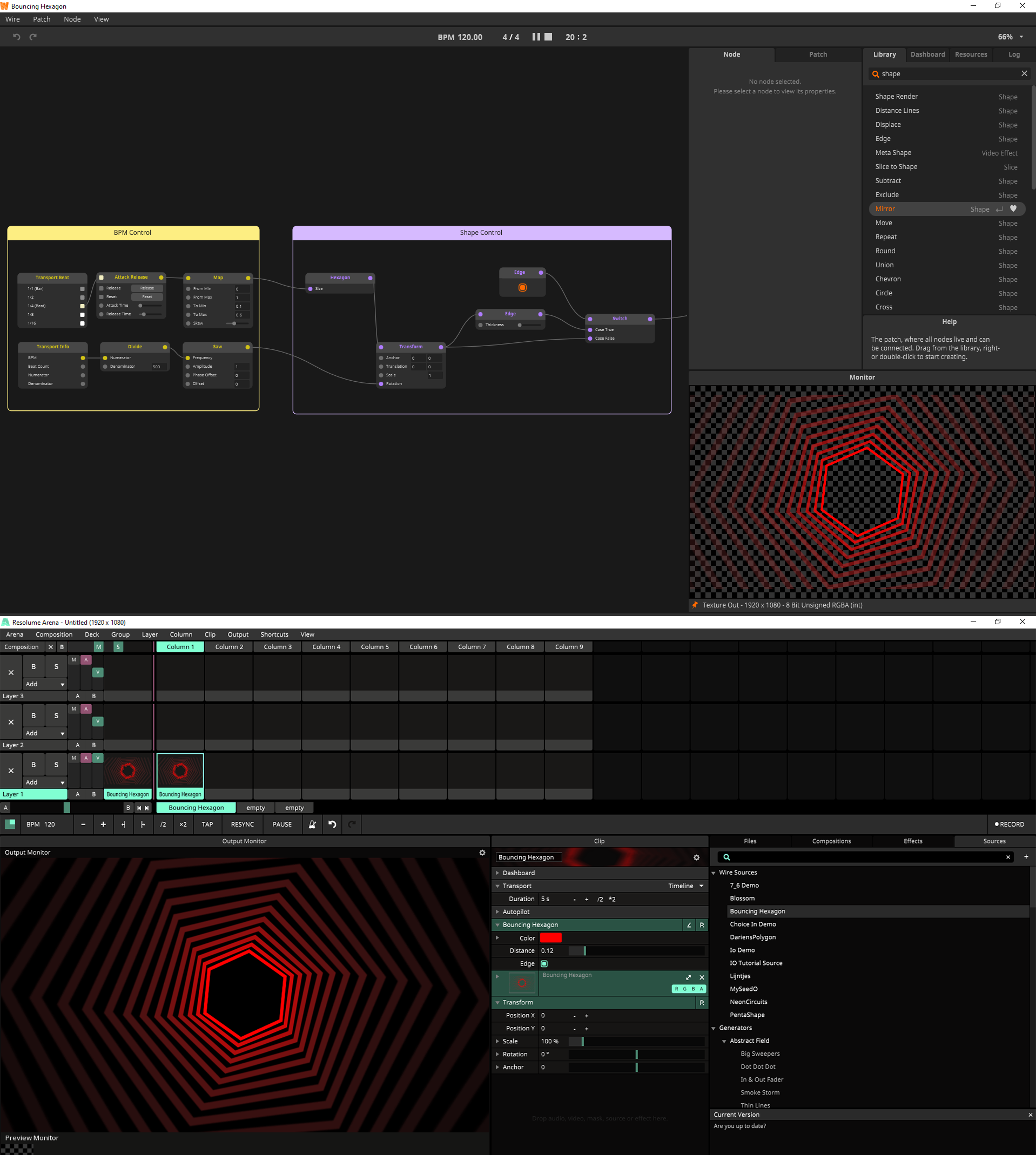
Task: Toggle Layer 1 Bypass B button
Action: pyautogui.click(x=33, y=765)
